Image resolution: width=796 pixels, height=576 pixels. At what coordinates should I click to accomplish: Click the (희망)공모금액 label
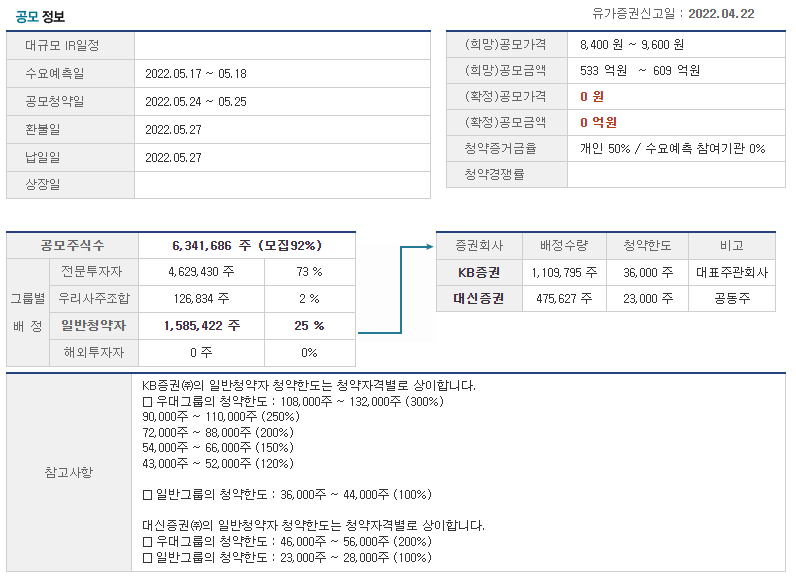[x=506, y=71]
